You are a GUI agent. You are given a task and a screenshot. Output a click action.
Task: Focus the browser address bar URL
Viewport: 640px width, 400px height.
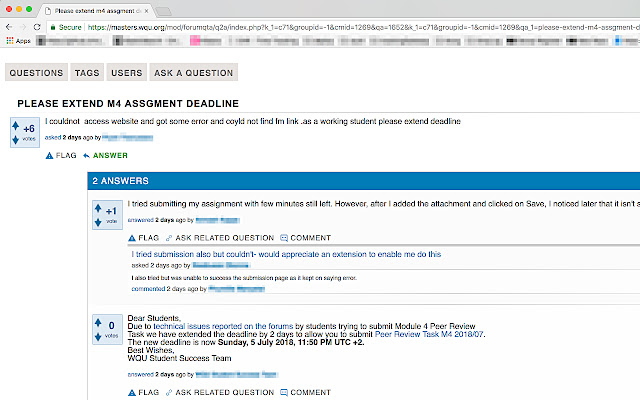pos(363,27)
